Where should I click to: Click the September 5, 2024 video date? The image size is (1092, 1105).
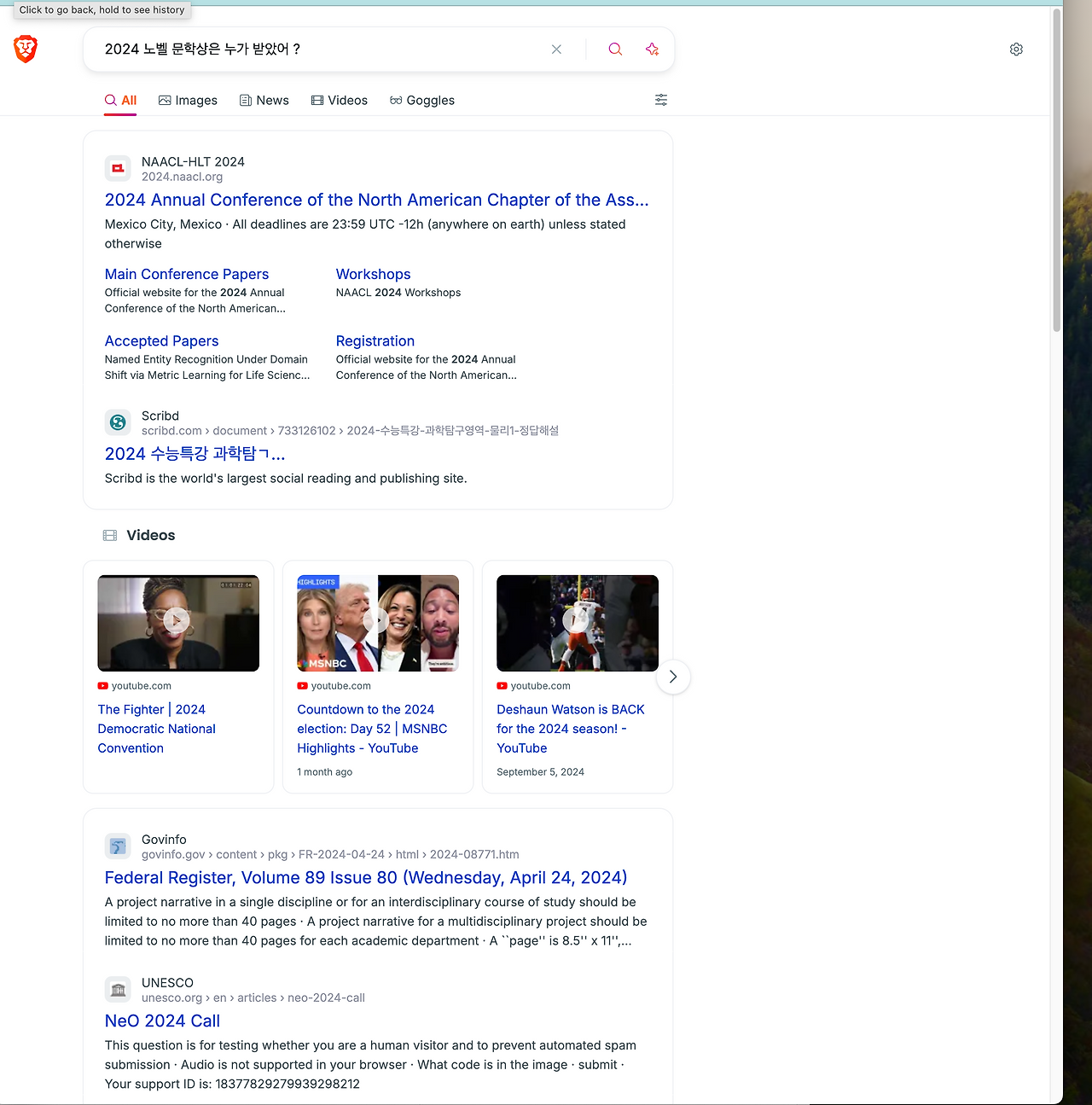click(x=540, y=772)
